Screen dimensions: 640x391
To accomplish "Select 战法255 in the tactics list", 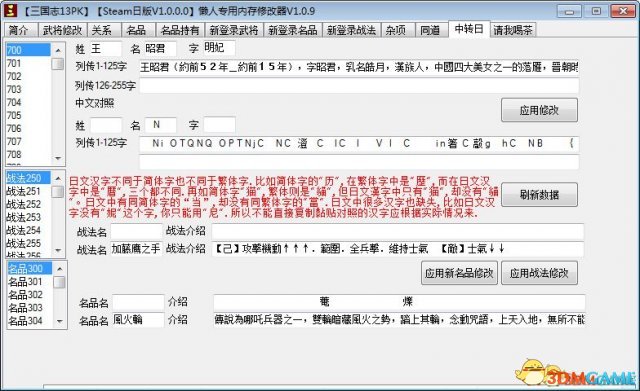I will 28,243.
